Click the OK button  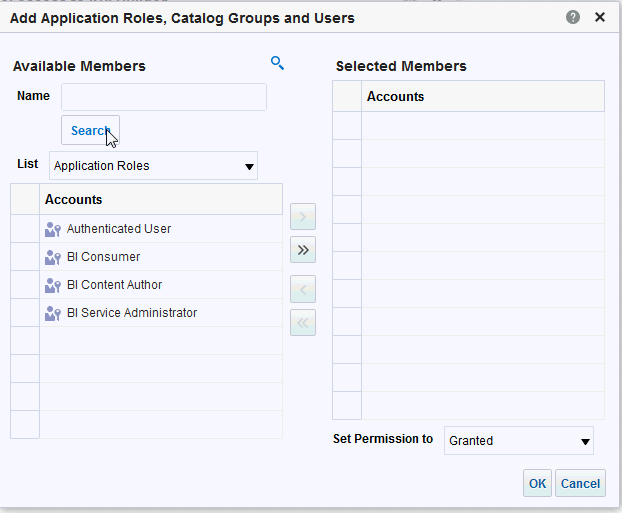coord(537,483)
